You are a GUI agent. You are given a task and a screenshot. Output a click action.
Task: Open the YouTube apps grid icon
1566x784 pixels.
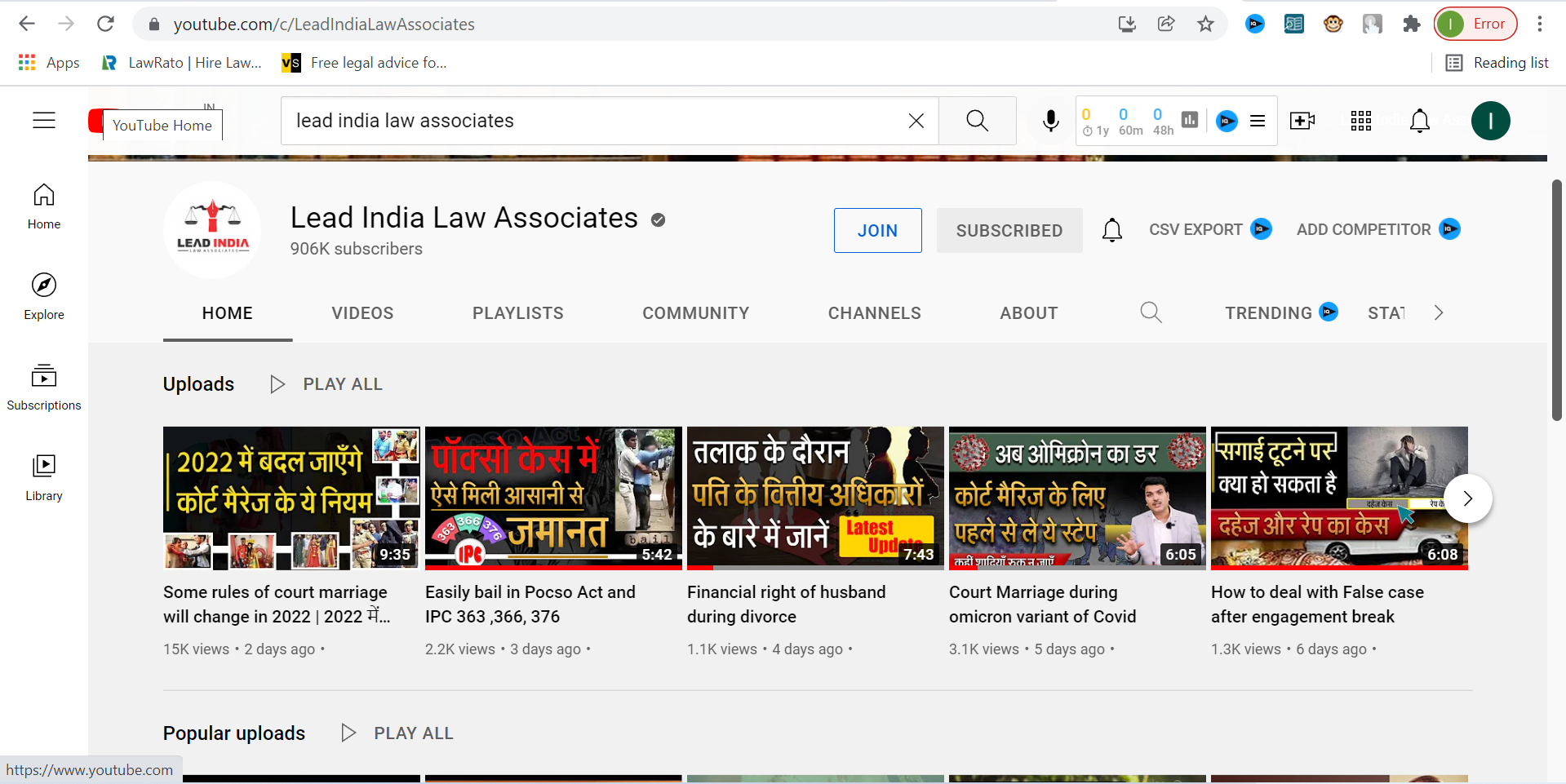click(1360, 121)
